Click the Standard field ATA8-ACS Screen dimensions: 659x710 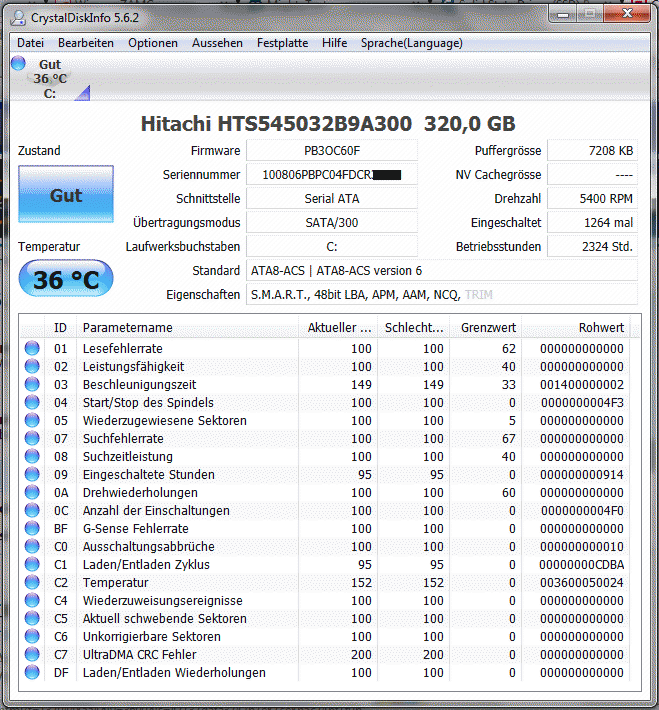tap(442, 271)
